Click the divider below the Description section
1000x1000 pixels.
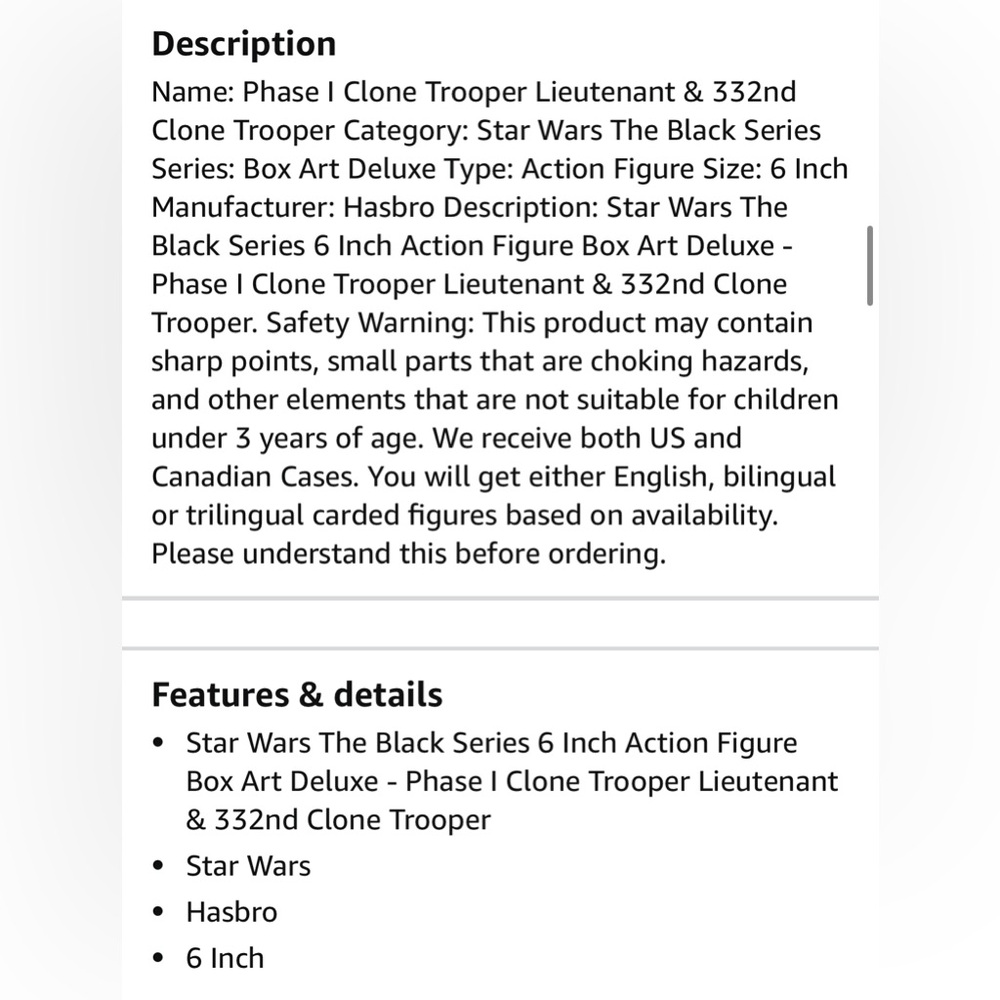500,598
